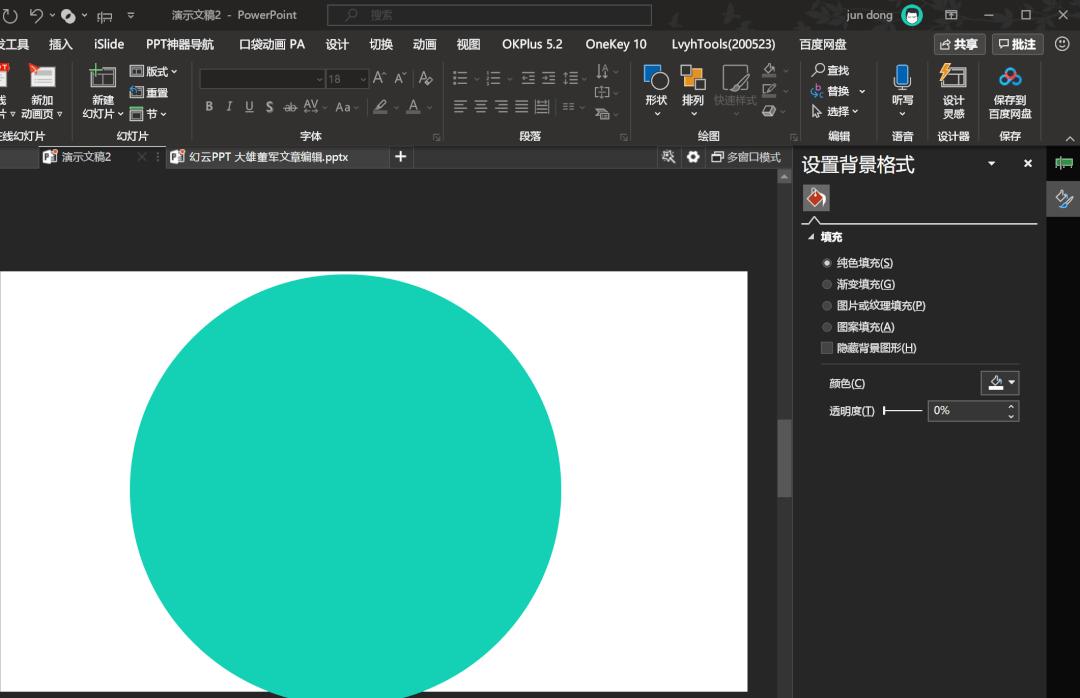Select the 纯色填充 radio button
Viewport: 1080px width, 698px height.
pyautogui.click(x=828, y=262)
